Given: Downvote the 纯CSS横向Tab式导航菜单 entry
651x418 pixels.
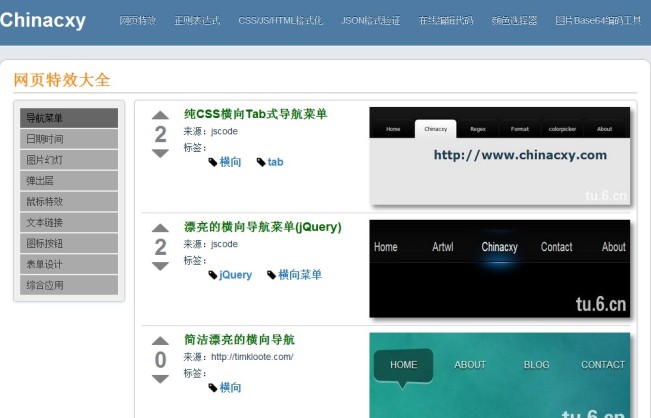Looking at the screenshot, I should [x=160, y=153].
